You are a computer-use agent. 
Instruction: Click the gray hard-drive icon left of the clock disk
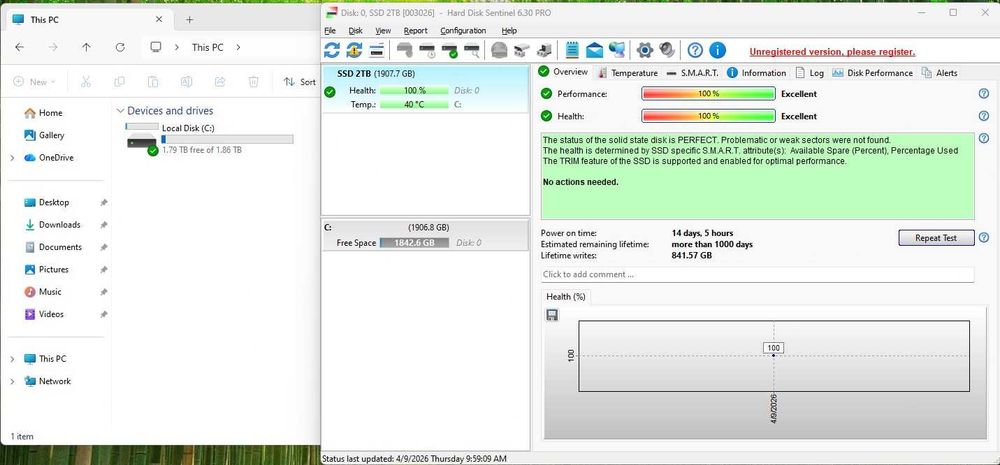(404, 50)
